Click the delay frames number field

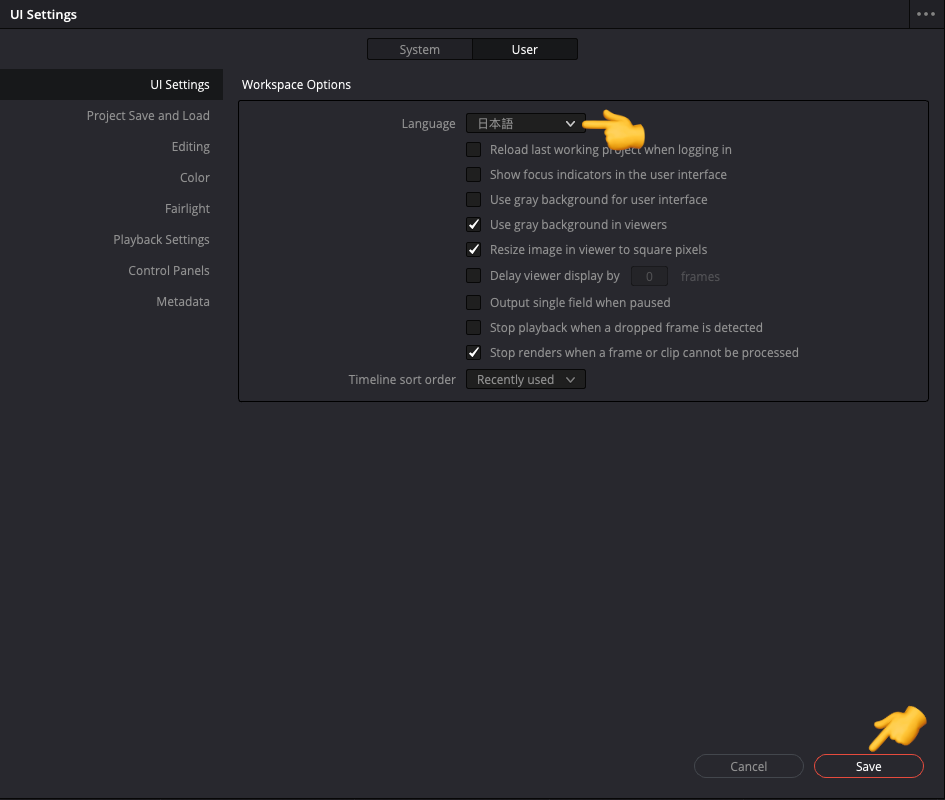649,276
